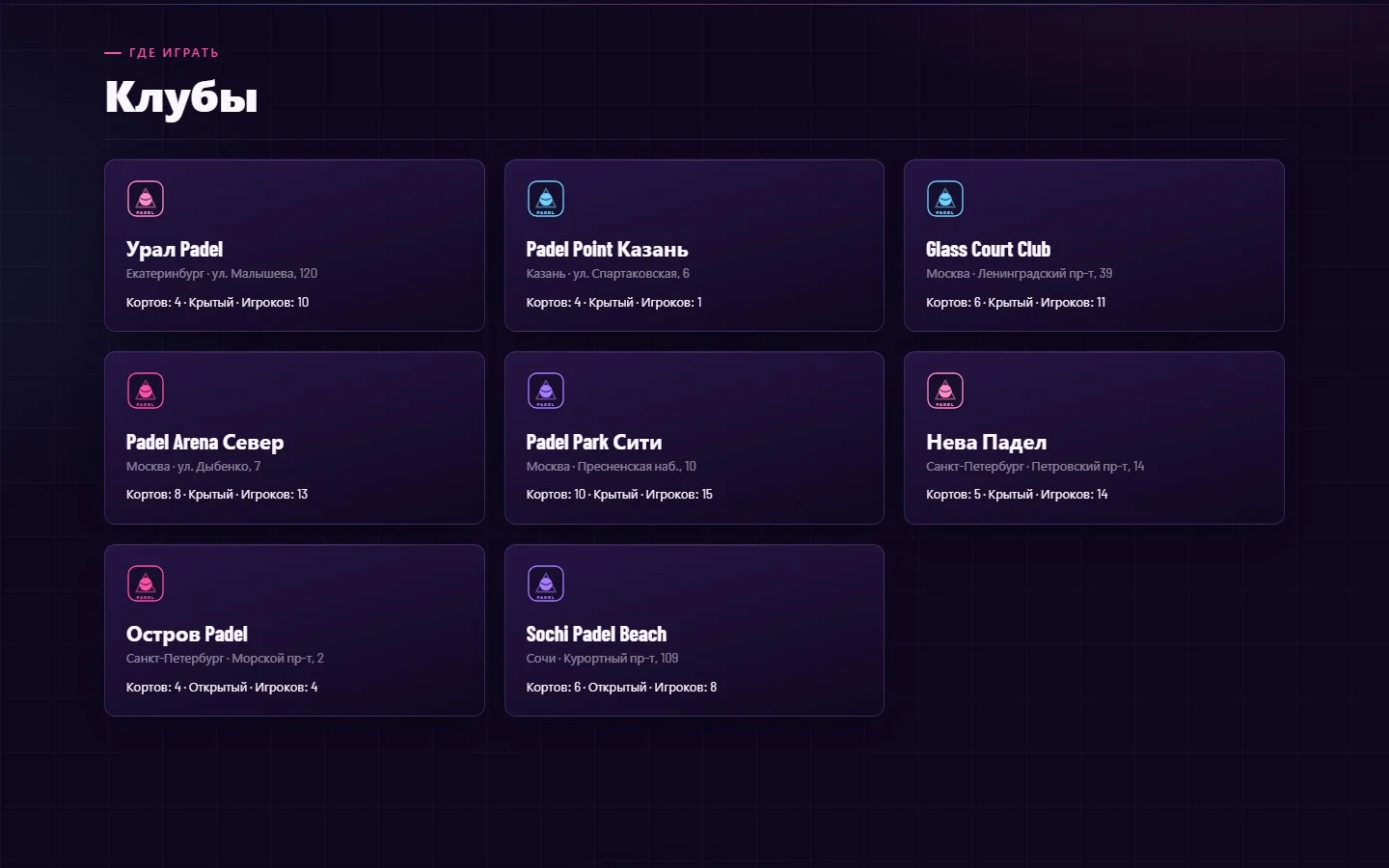Screen dimensions: 1389x868
Task: Click the 'Клубы' section heading
Action: pos(181,97)
